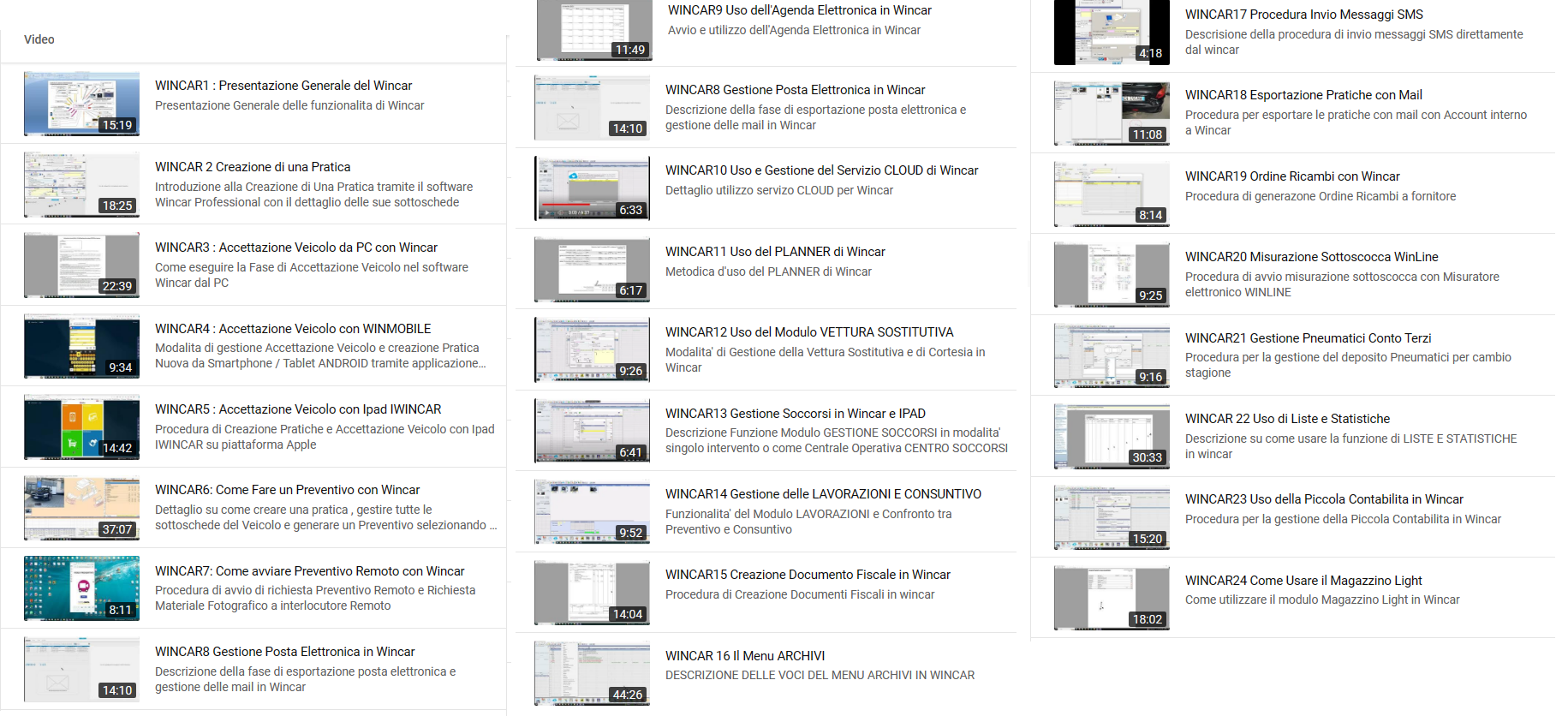Open WINCAR19 Ordine Ricambi thumbnail
This screenshot has width=1568, height=716.
[x=1112, y=194]
